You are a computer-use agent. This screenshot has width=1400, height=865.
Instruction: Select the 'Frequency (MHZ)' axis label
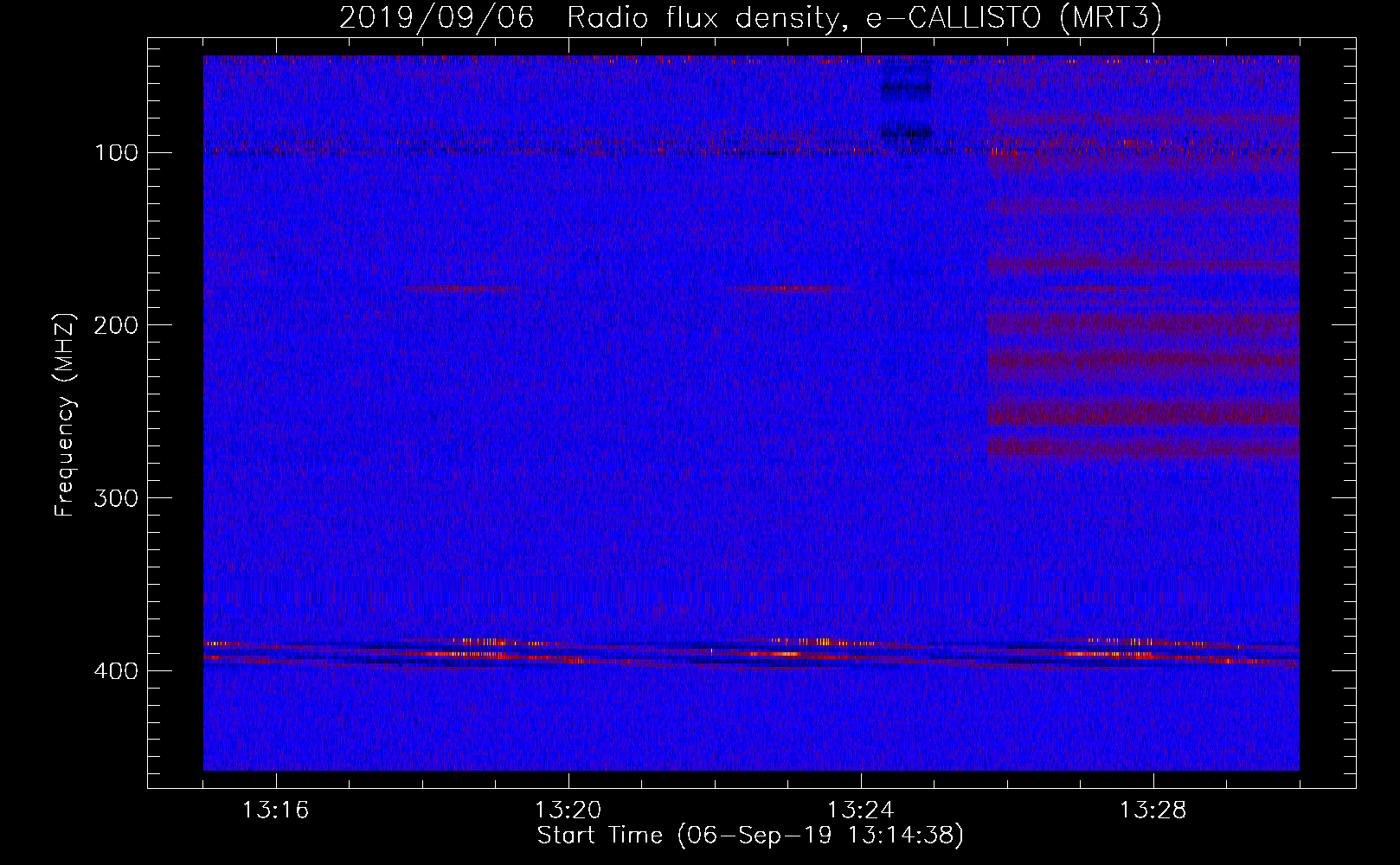click(x=65, y=414)
